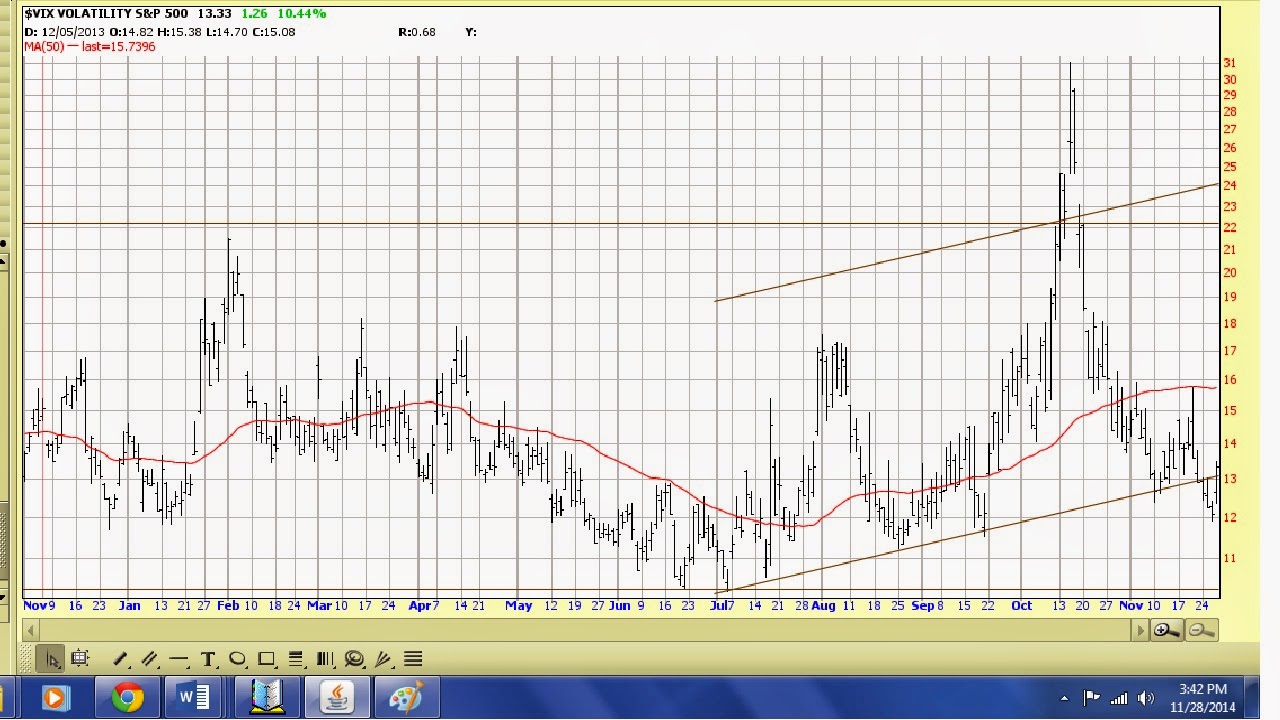The image size is (1280, 720).
Task: Click the Oct label on date axis
Action: pyautogui.click(x=1021, y=605)
